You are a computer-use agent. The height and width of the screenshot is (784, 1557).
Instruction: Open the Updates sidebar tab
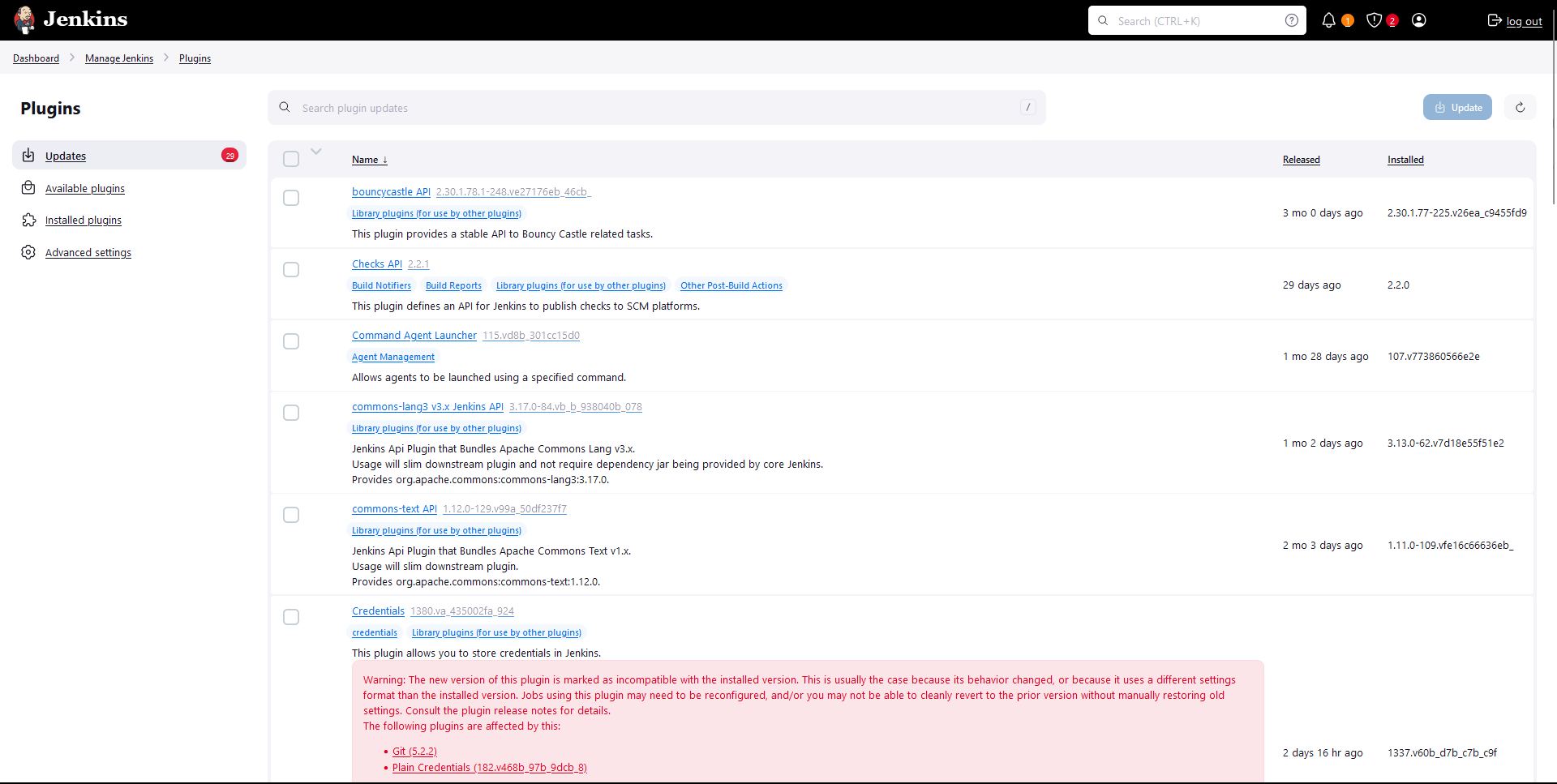tap(129, 155)
